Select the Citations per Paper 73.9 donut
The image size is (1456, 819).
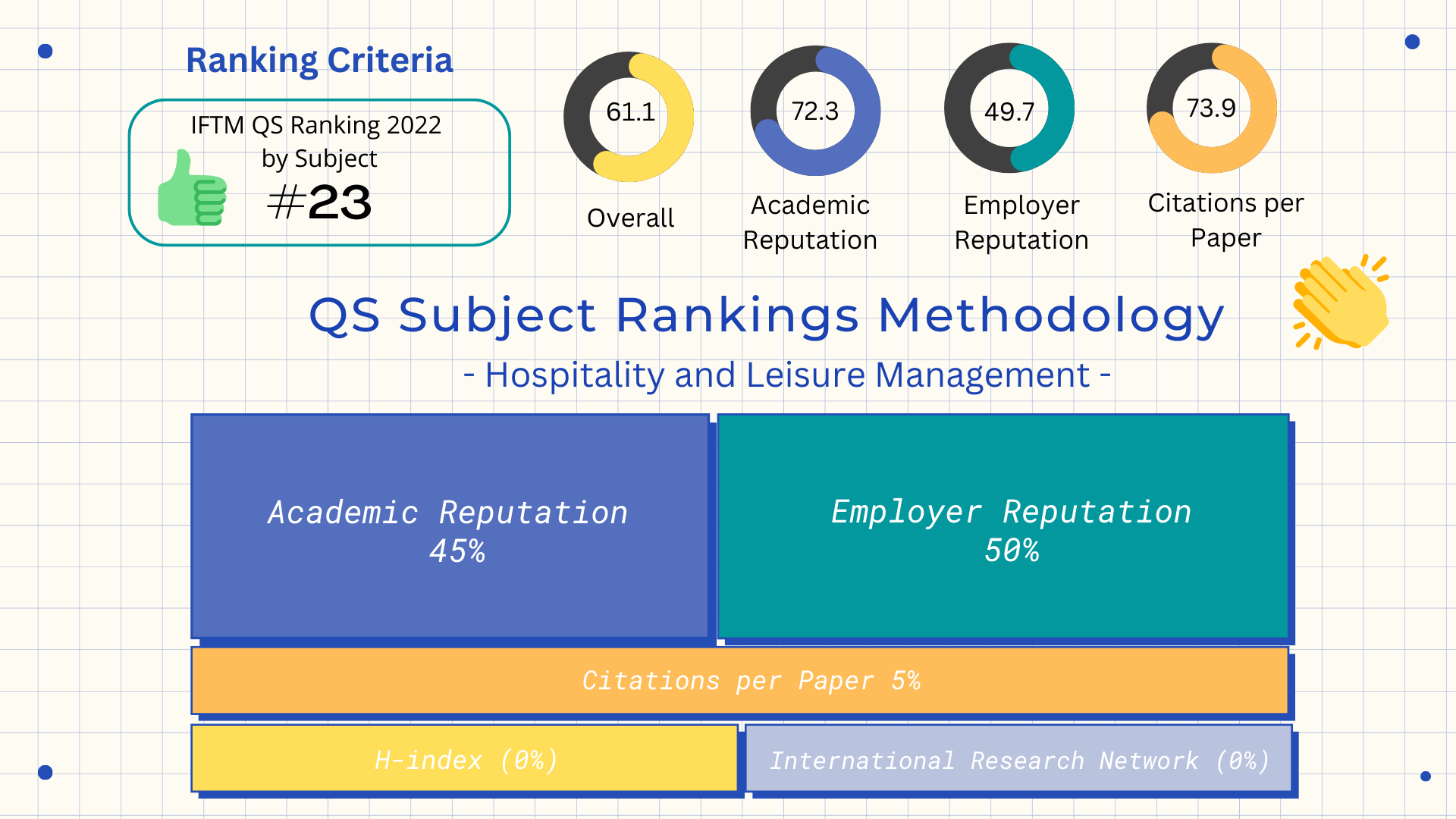pos(1212,108)
